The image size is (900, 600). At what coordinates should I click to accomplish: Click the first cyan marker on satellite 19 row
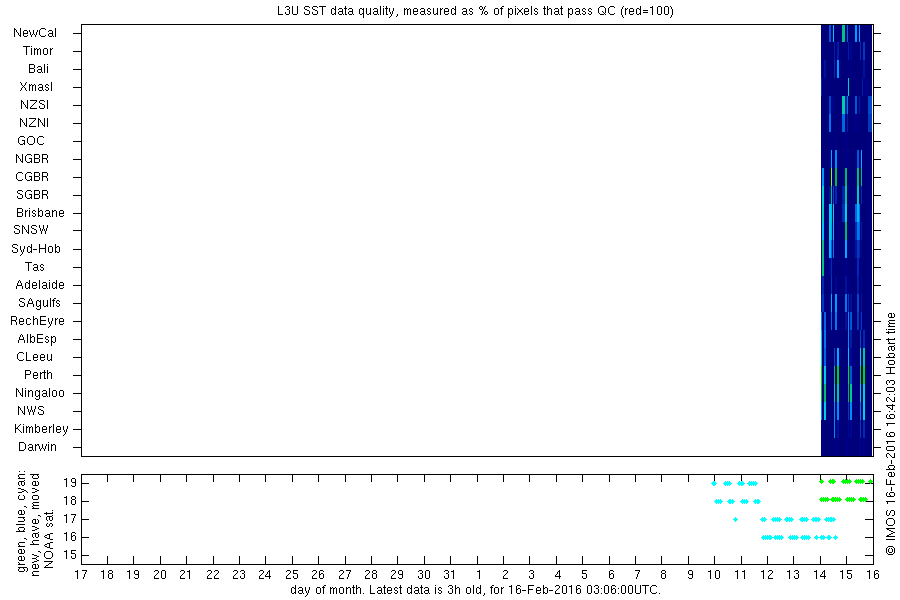(714, 483)
